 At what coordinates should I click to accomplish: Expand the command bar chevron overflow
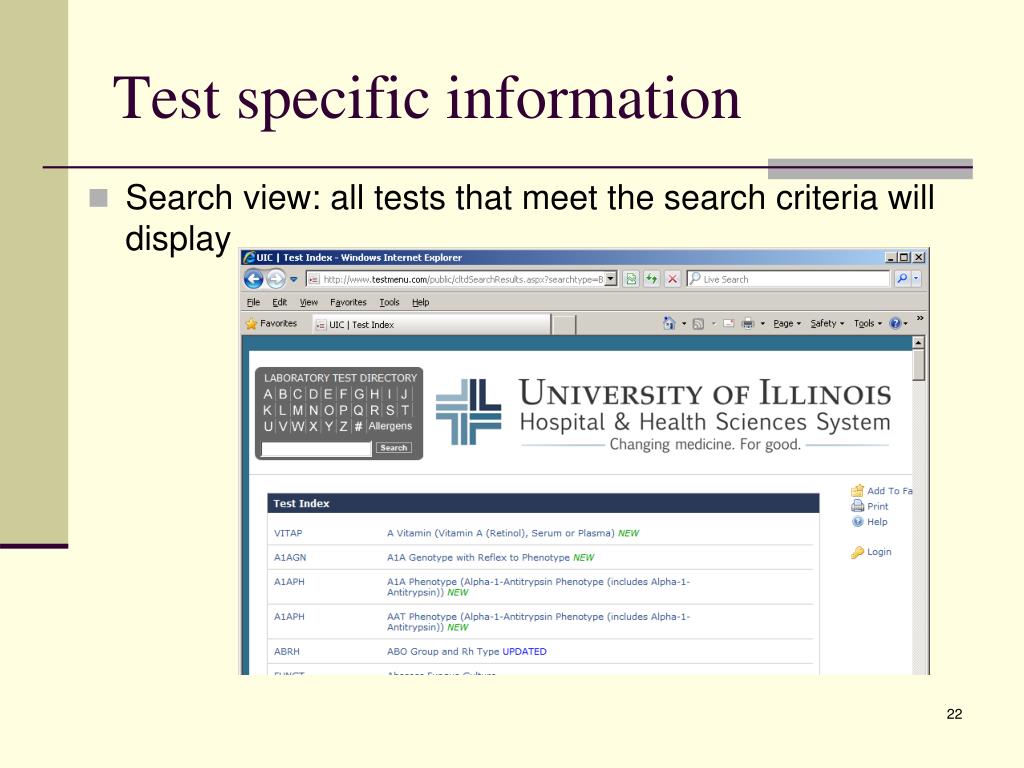point(920,319)
